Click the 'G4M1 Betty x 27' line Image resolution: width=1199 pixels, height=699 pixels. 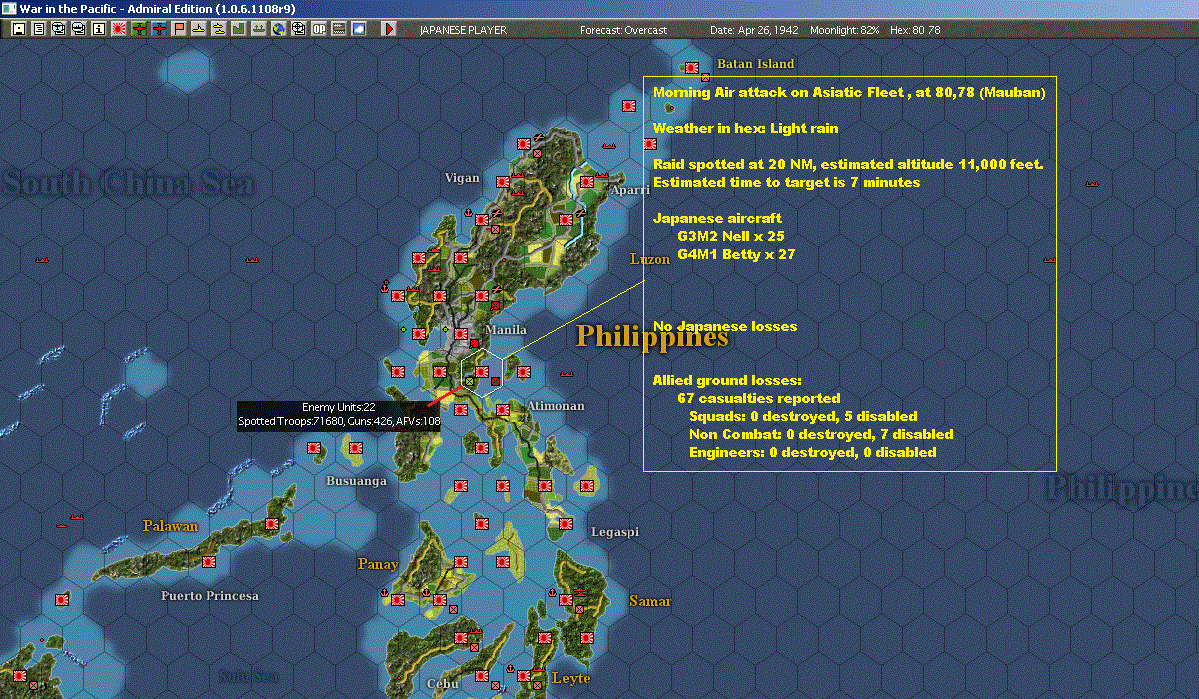736,254
